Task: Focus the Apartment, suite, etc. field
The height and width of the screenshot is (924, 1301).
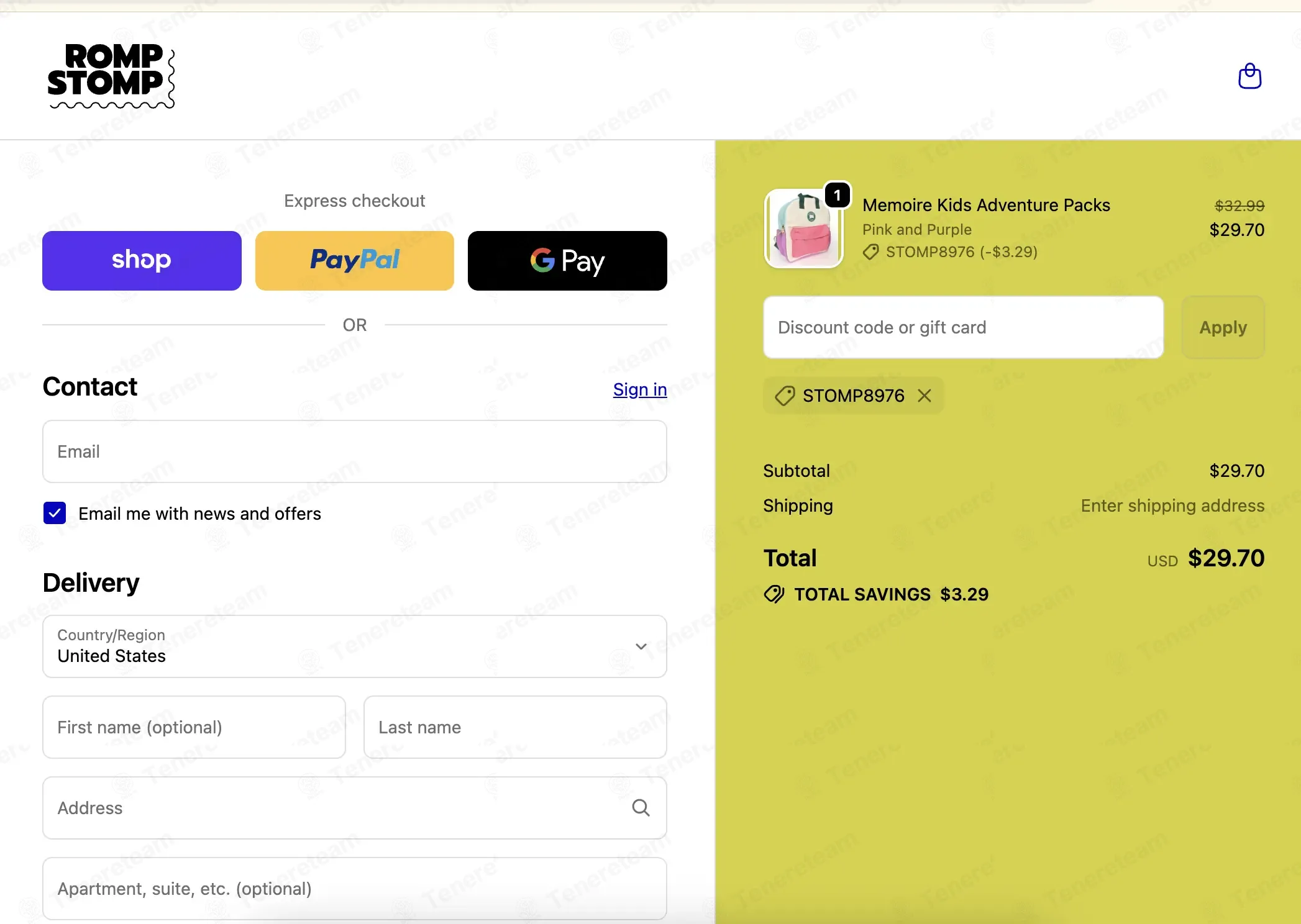Action: point(355,889)
